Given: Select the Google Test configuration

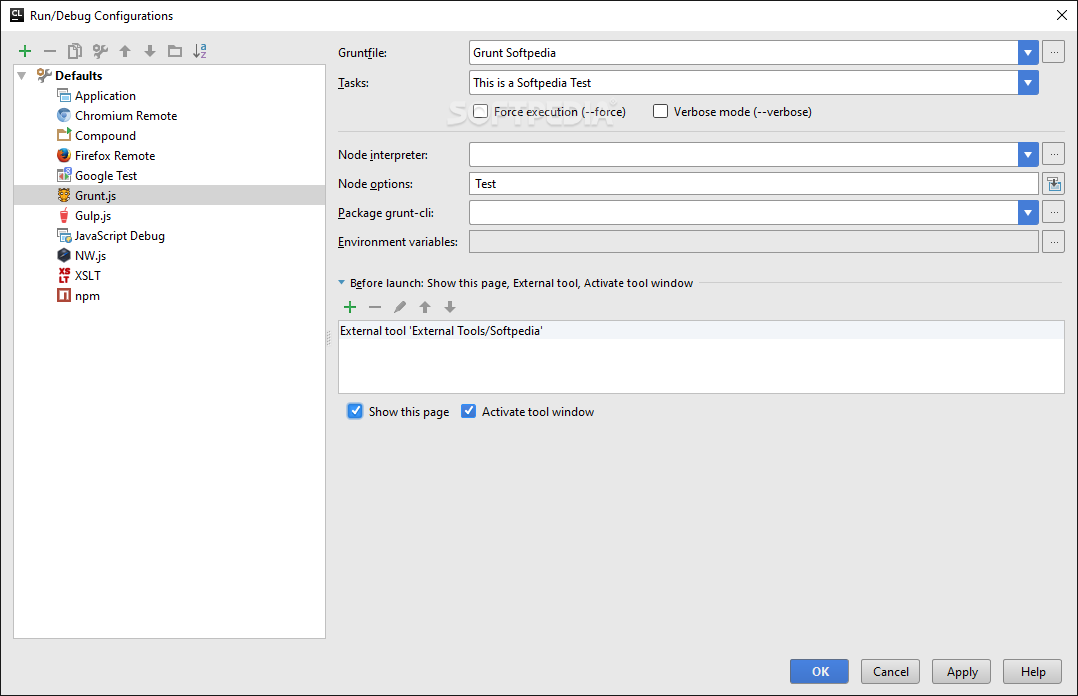Looking at the screenshot, I should (106, 175).
